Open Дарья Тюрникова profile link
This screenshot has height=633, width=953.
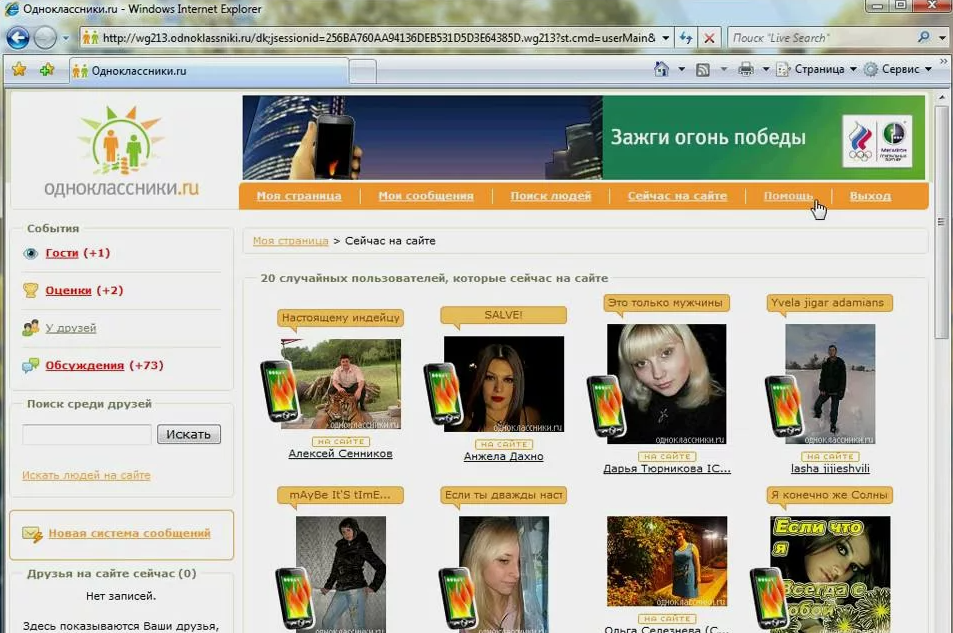click(667, 469)
